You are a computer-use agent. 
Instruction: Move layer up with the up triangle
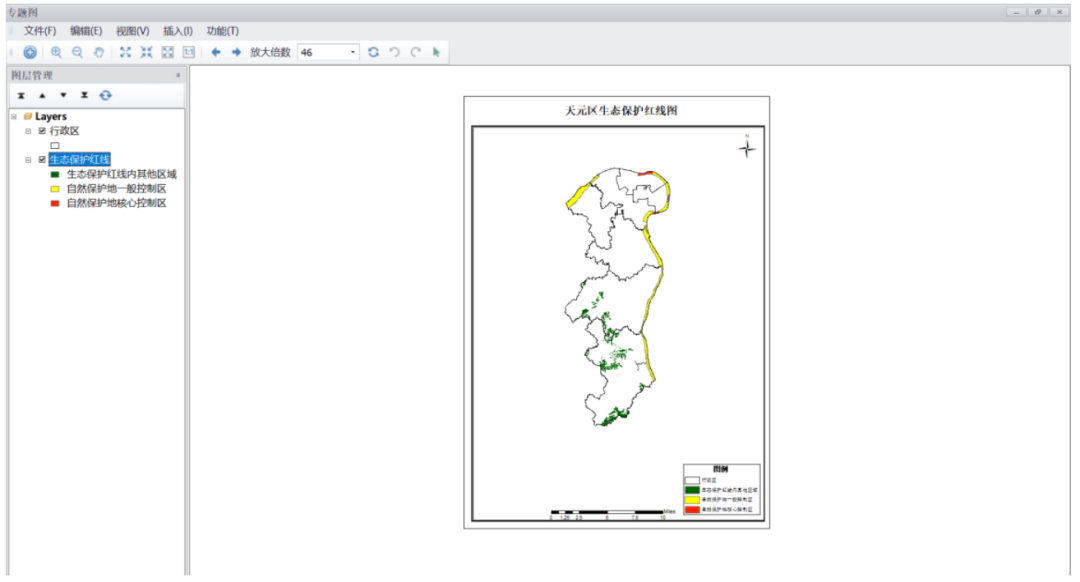(x=42, y=96)
